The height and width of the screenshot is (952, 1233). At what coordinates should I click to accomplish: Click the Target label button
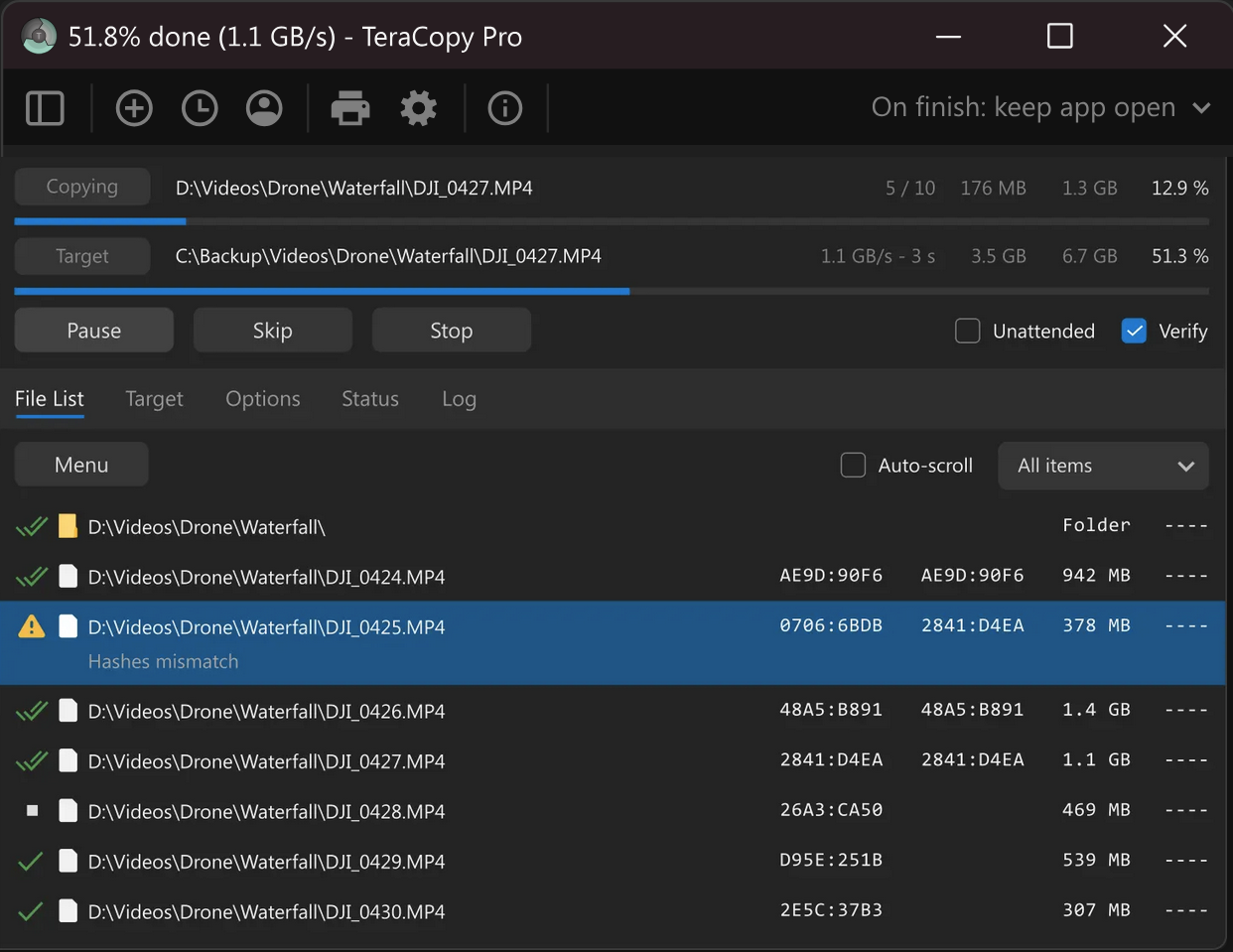tap(82, 256)
